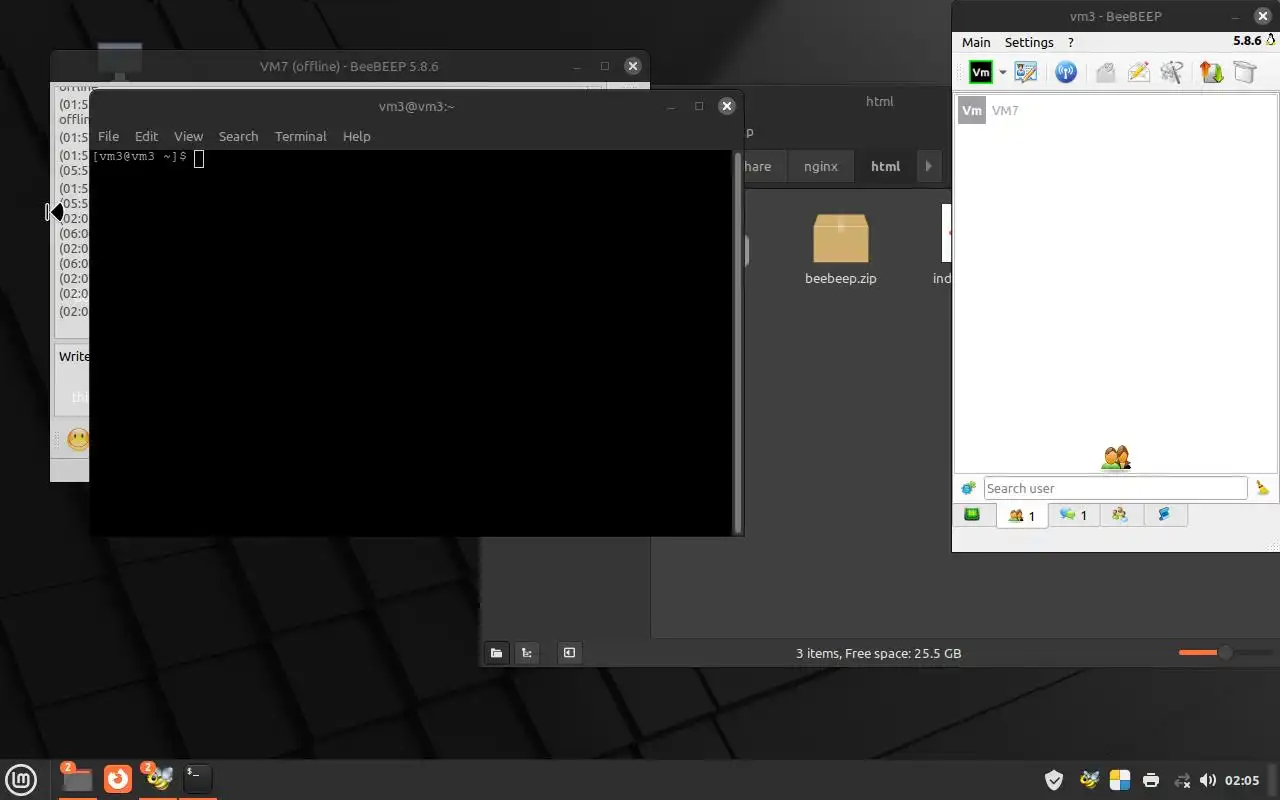
Task: Click the BeeBEEP tray bee icon
Action: (x=1088, y=780)
